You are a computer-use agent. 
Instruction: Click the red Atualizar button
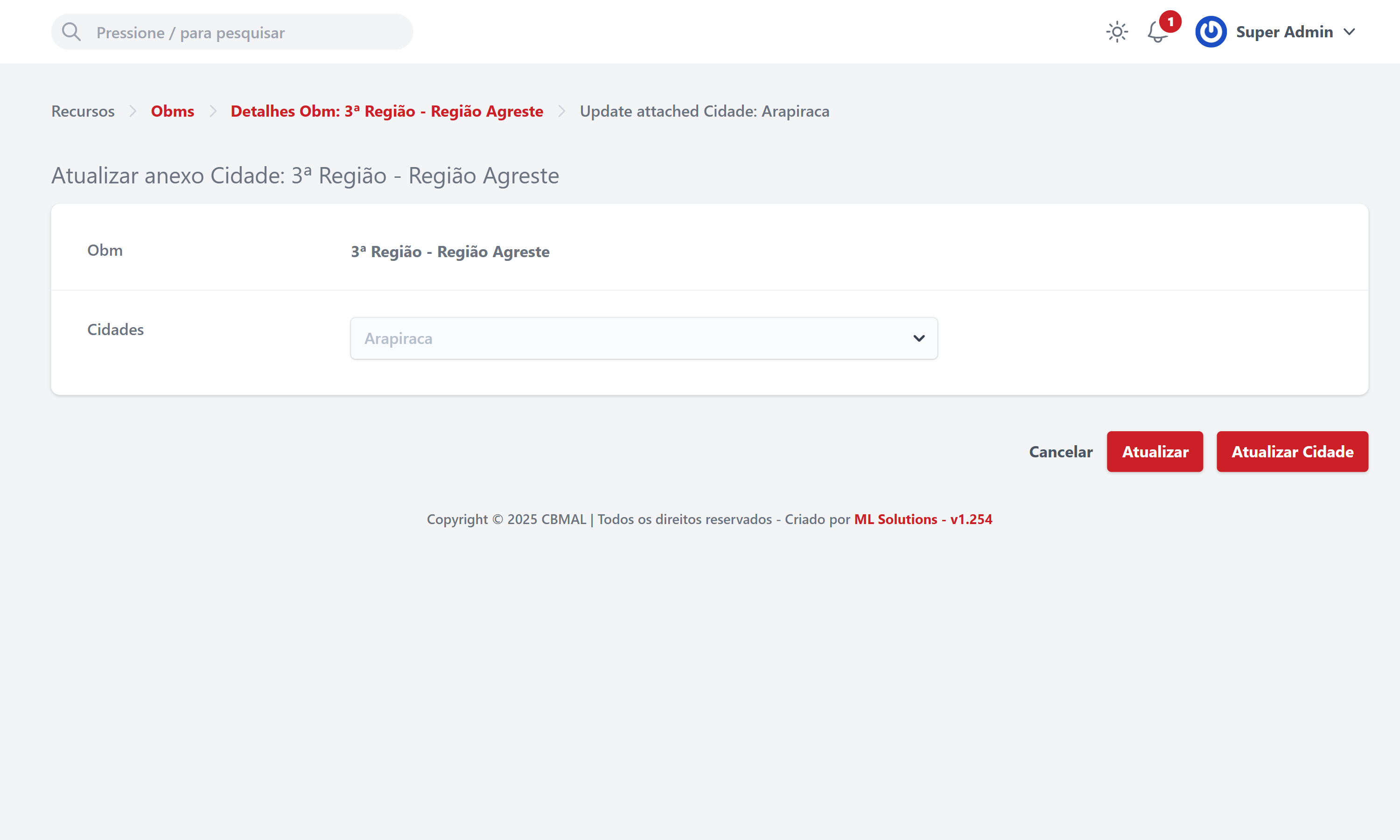(x=1155, y=452)
